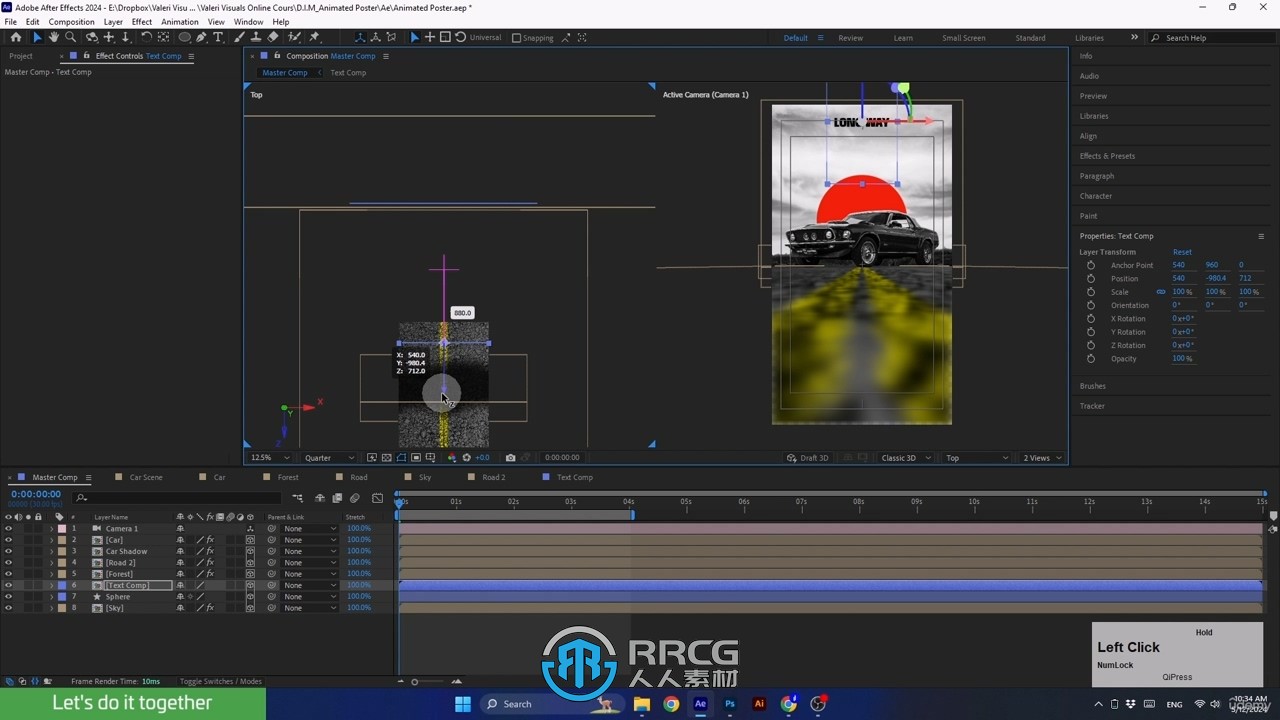
Task: Reset the Layer Transform properties
Action: [1182, 252]
